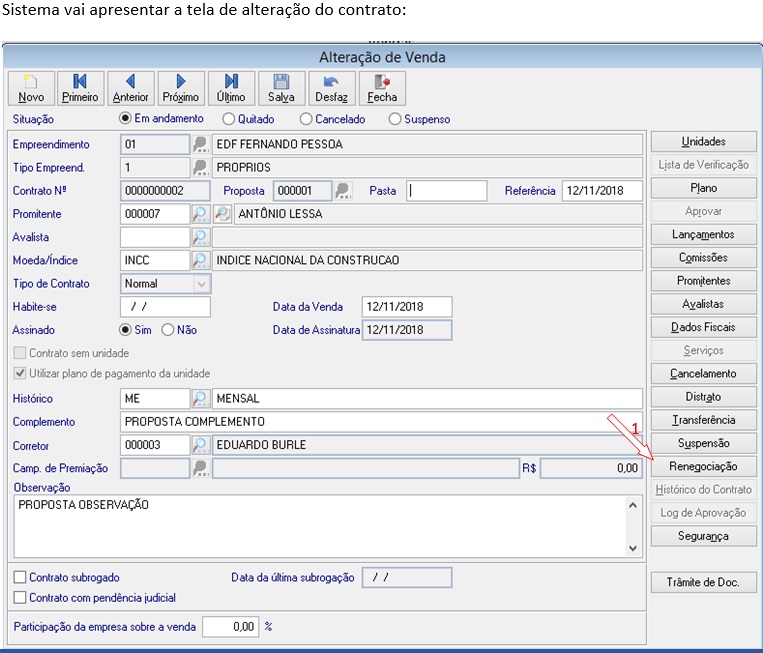Click the Histórico code field ME
The height and width of the screenshot is (653, 763).
click(x=155, y=399)
